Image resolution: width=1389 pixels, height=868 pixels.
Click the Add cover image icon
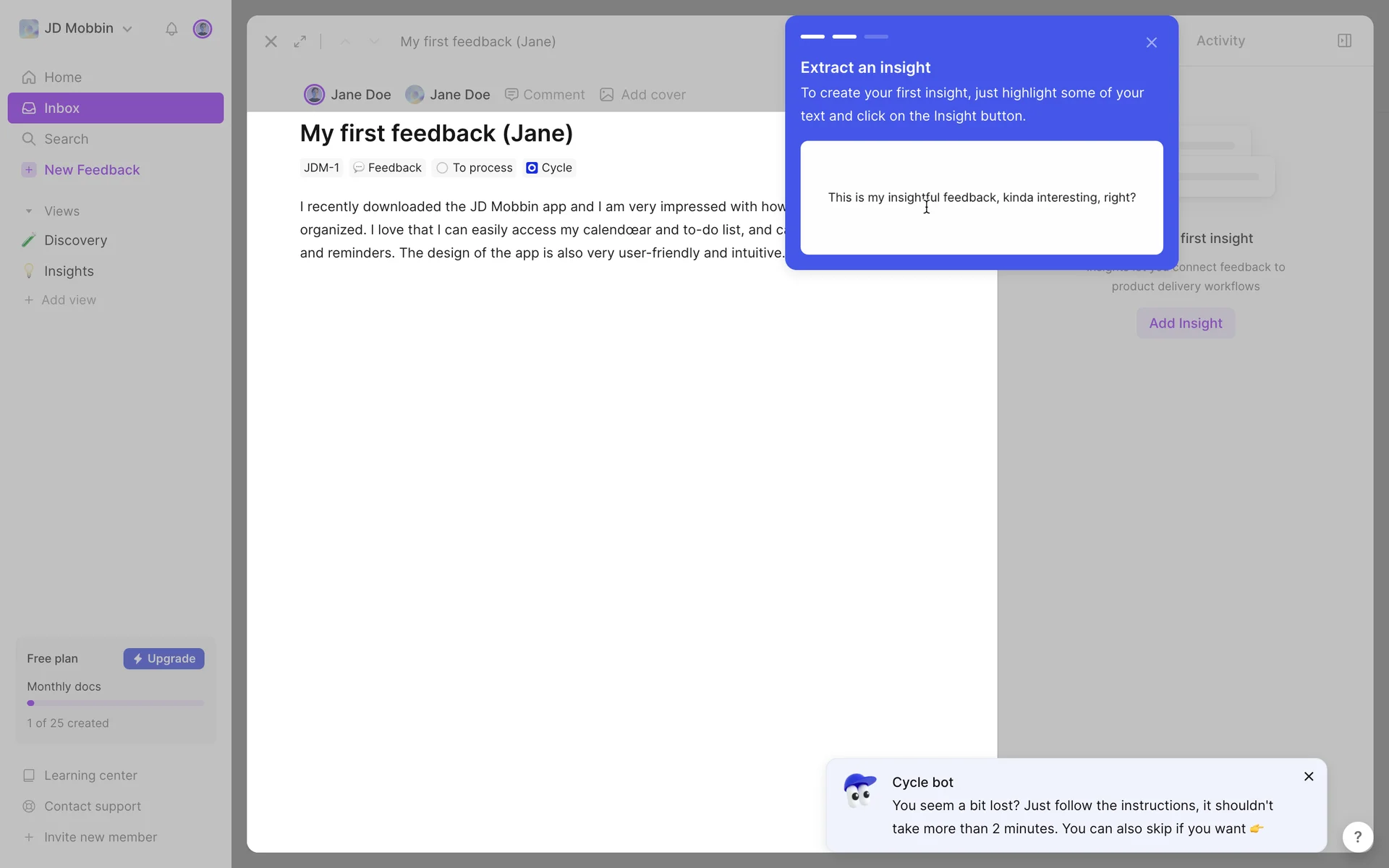tap(607, 95)
